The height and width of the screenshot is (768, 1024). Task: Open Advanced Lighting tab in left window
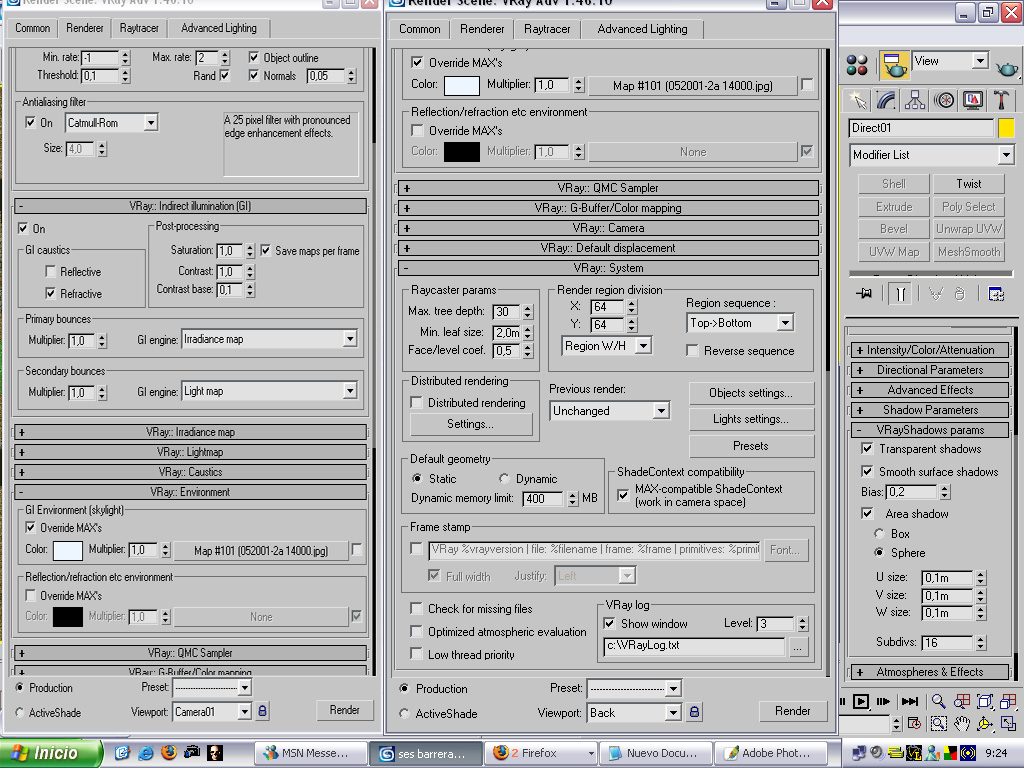pyautogui.click(x=219, y=28)
